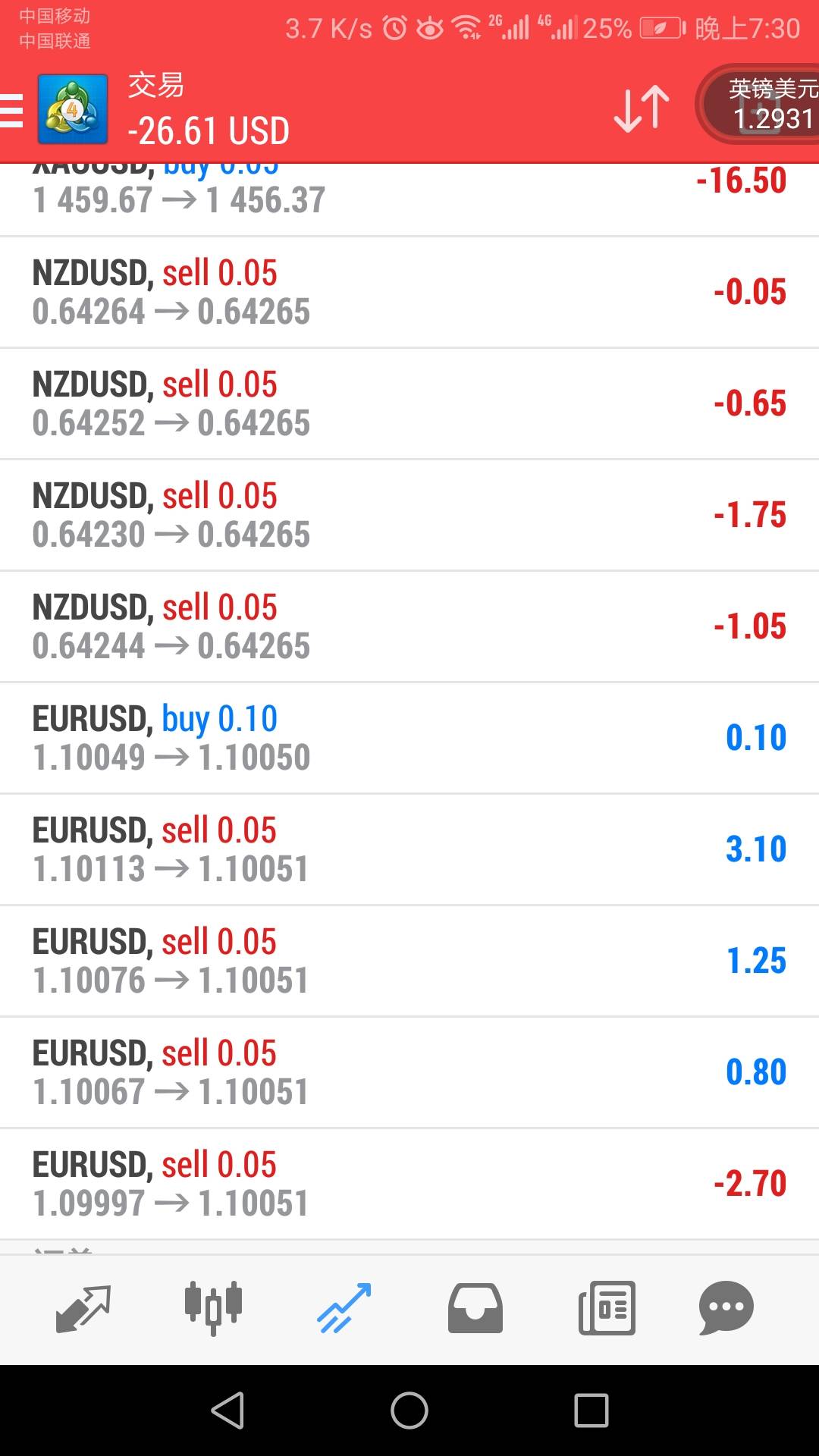This screenshot has width=819, height=1456.
Task: Open the chat messages bubble icon
Action: point(726,1308)
